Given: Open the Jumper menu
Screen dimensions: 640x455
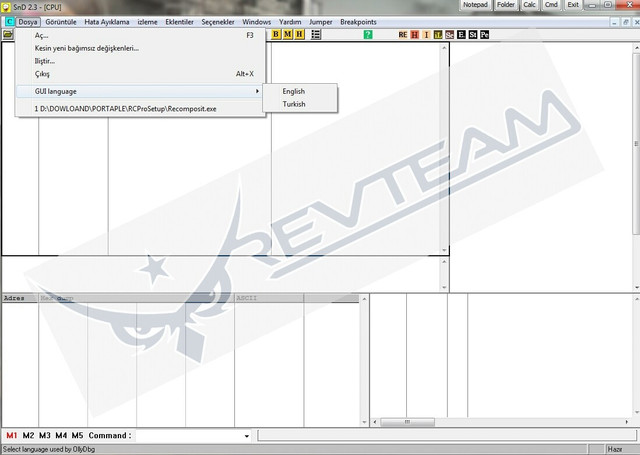Looking at the screenshot, I should coord(321,22).
